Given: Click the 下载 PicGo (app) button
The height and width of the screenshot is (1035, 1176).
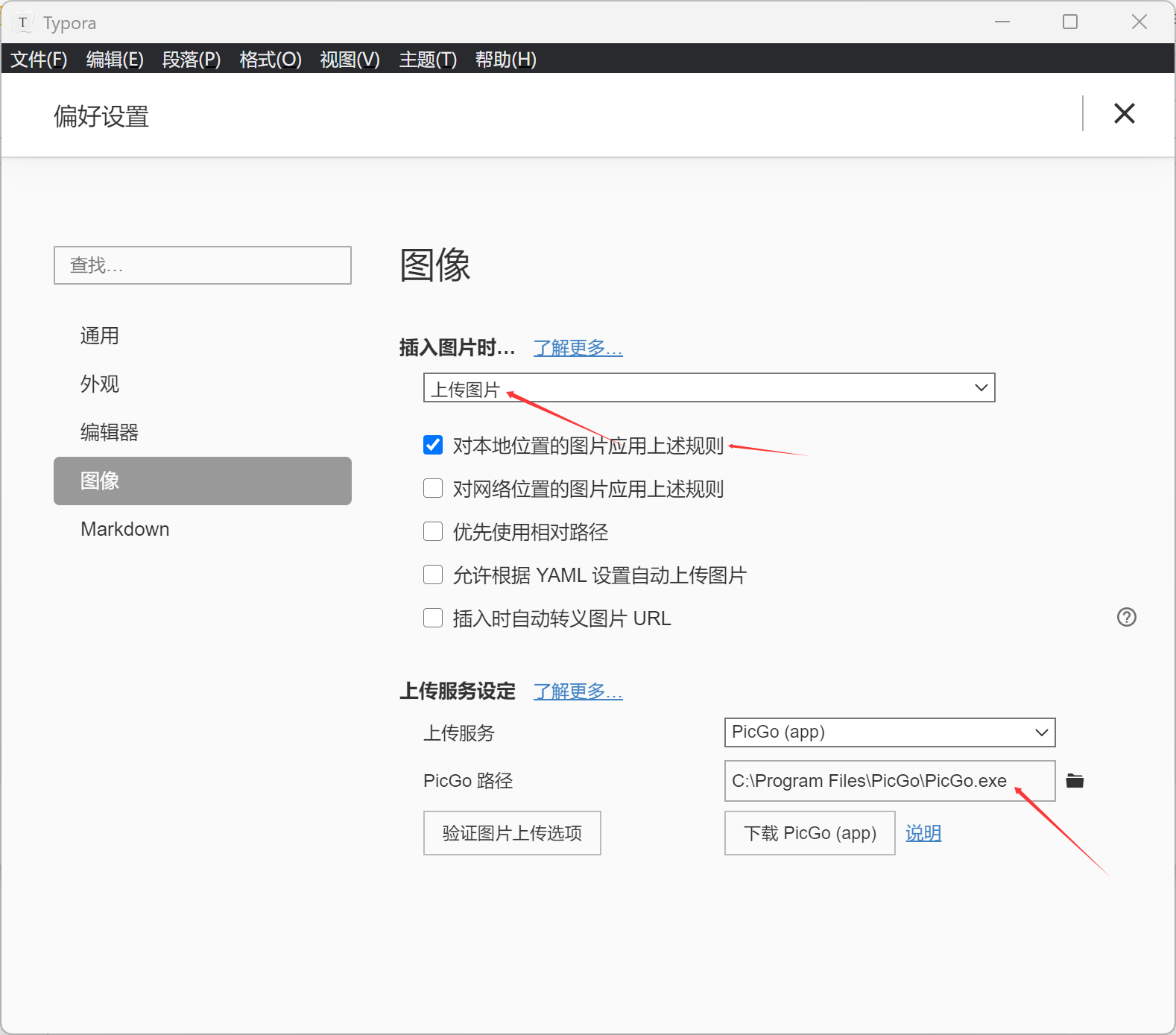Looking at the screenshot, I should pyautogui.click(x=810, y=833).
